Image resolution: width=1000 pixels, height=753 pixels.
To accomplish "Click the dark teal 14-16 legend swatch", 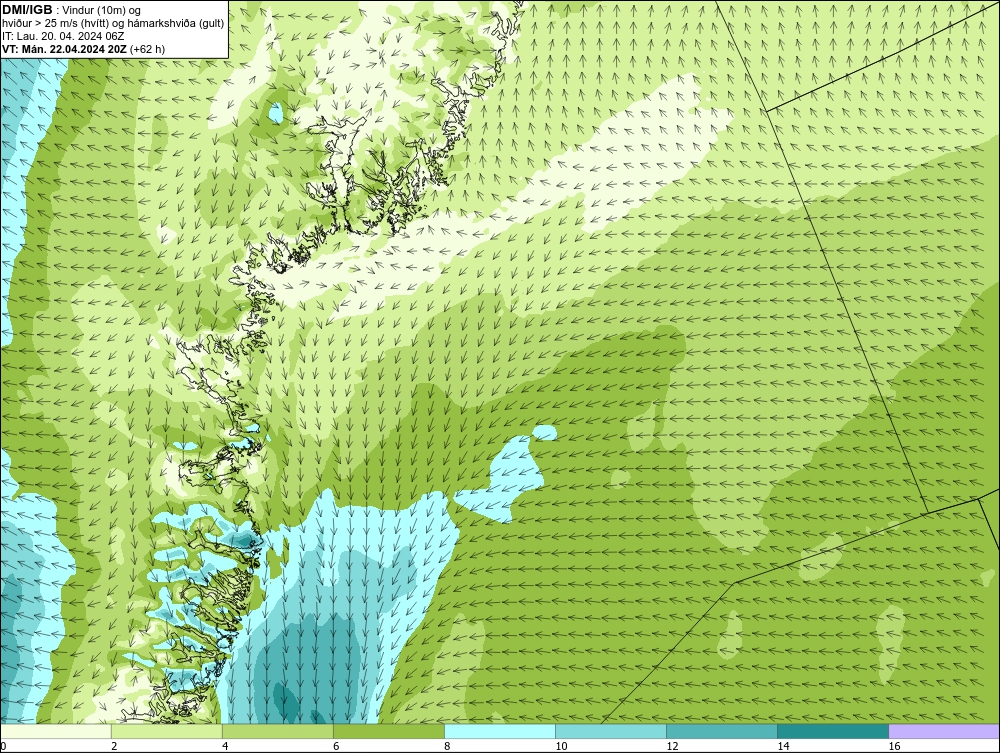I will (x=833, y=731).
